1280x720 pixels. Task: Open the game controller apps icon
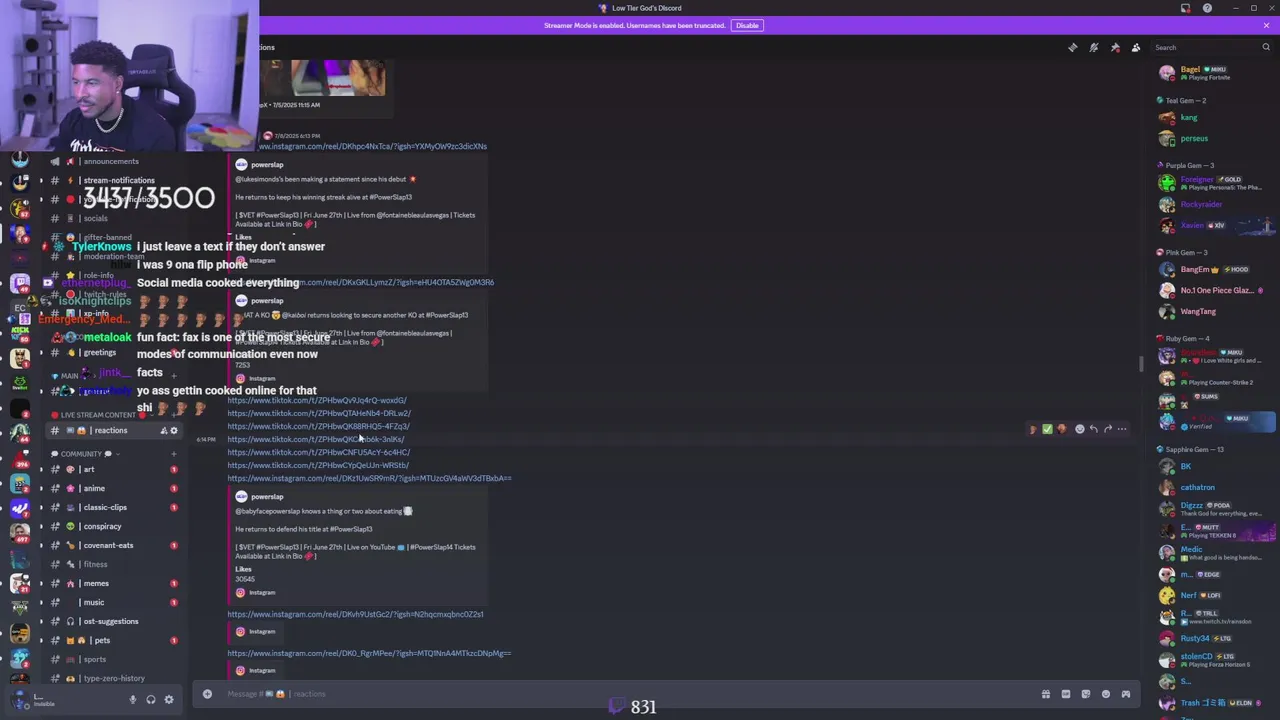(1126, 694)
